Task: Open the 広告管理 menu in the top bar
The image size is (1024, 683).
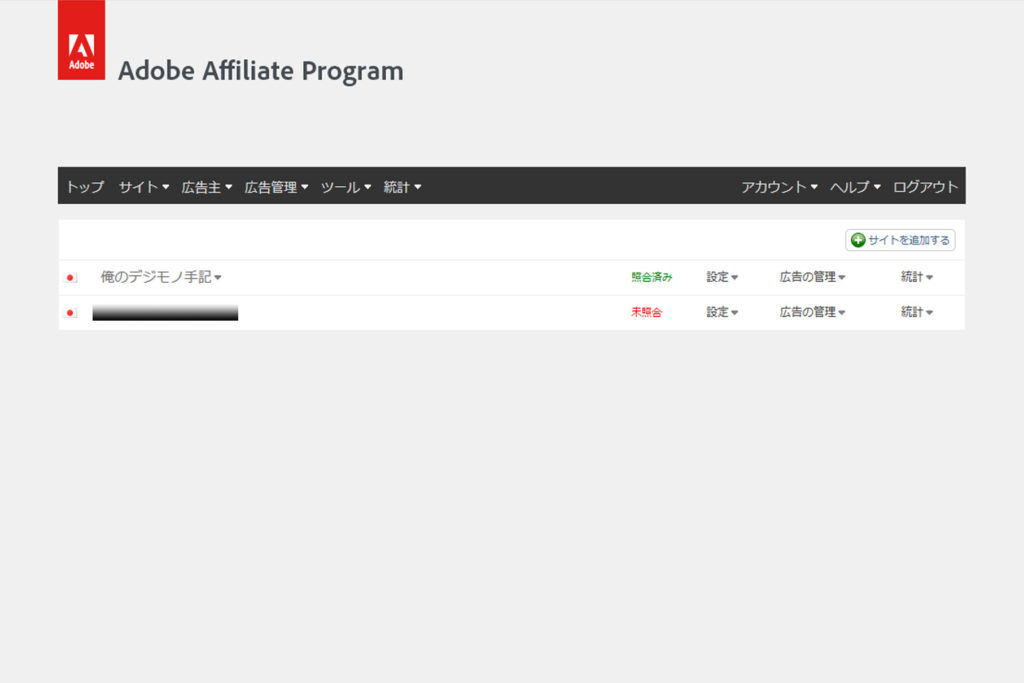Action: [276, 187]
